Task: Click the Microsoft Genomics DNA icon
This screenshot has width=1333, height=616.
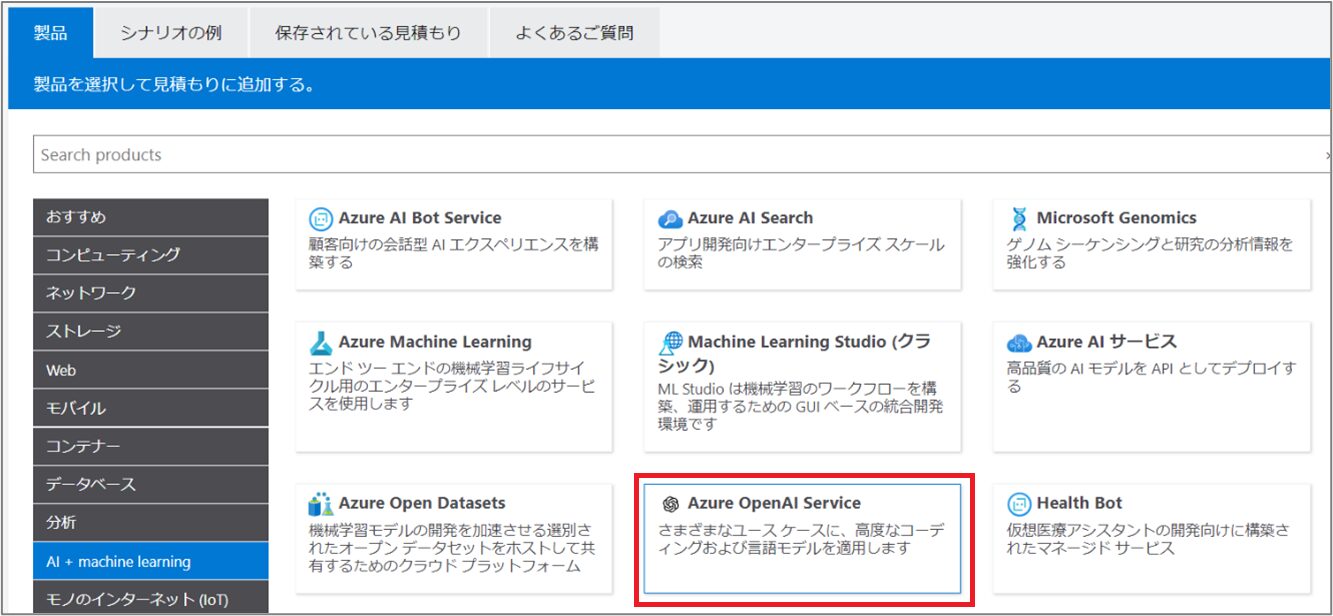Action: (1019, 219)
